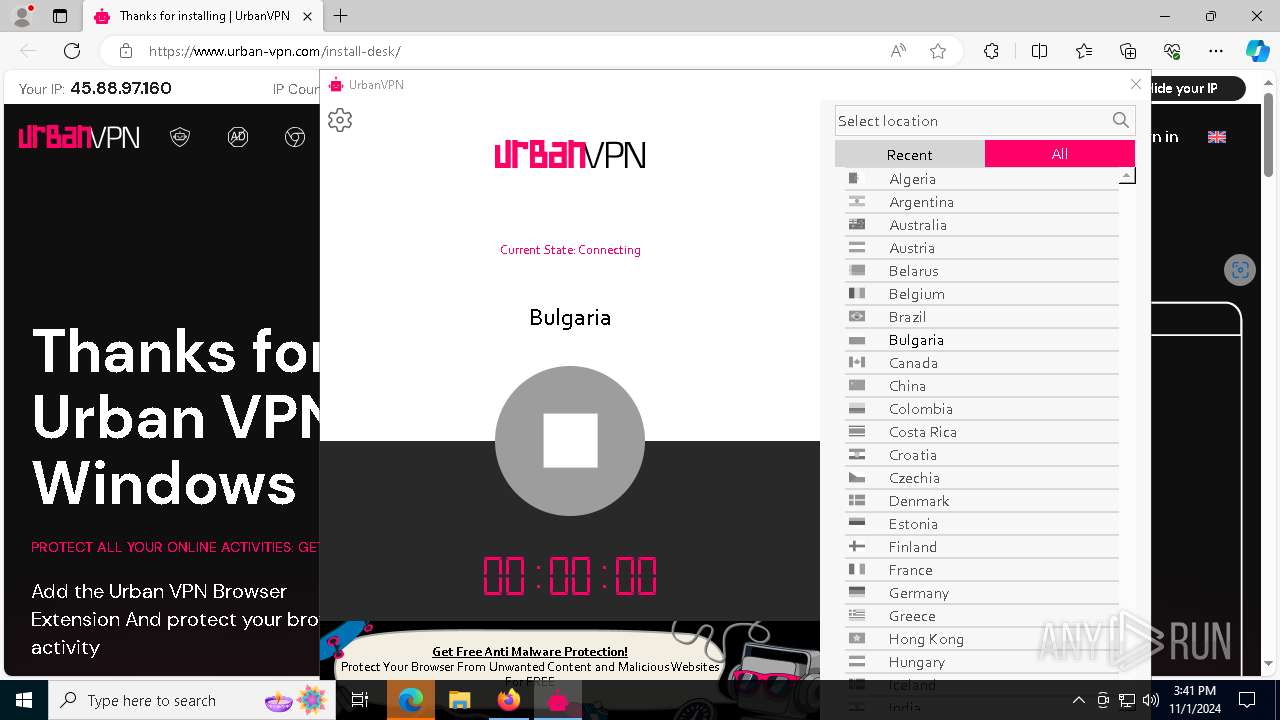Click the Edge screenshot capture icon
The height and width of the screenshot is (720, 1280).
pyautogui.click(x=1240, y=270)
